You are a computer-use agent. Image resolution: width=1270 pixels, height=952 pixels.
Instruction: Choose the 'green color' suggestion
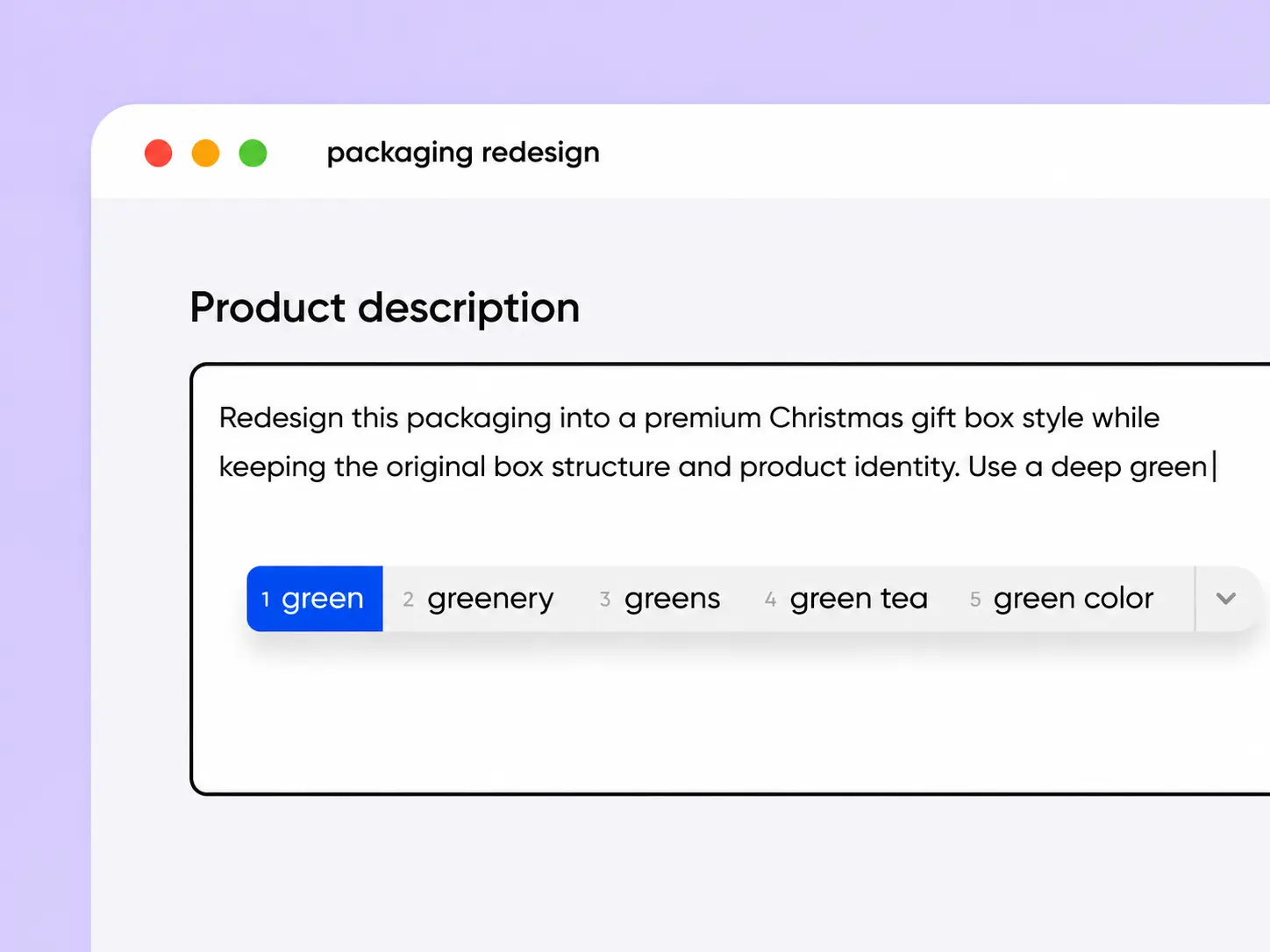(x=1062, y=599)
